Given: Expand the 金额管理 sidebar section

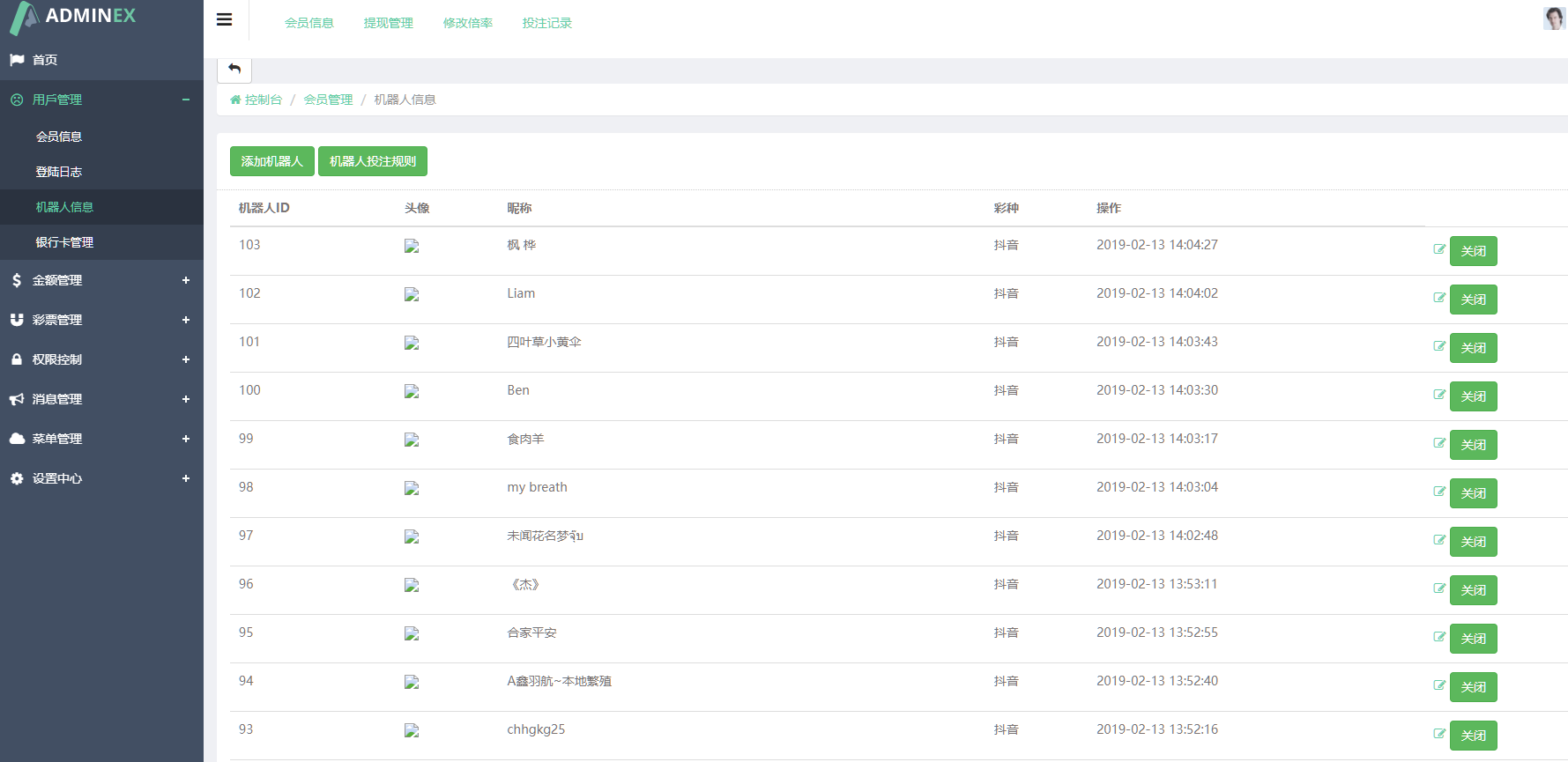Looking at the screenshot, I should [101, 280].
